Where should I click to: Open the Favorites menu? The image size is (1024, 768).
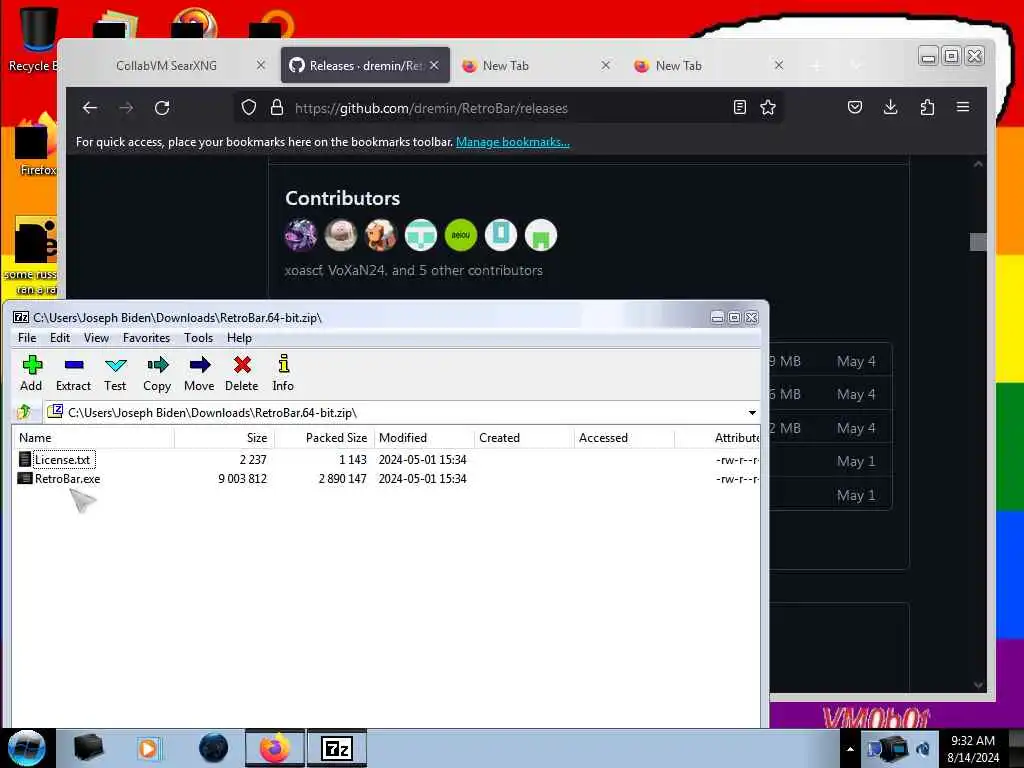click(x=146, y=338)
